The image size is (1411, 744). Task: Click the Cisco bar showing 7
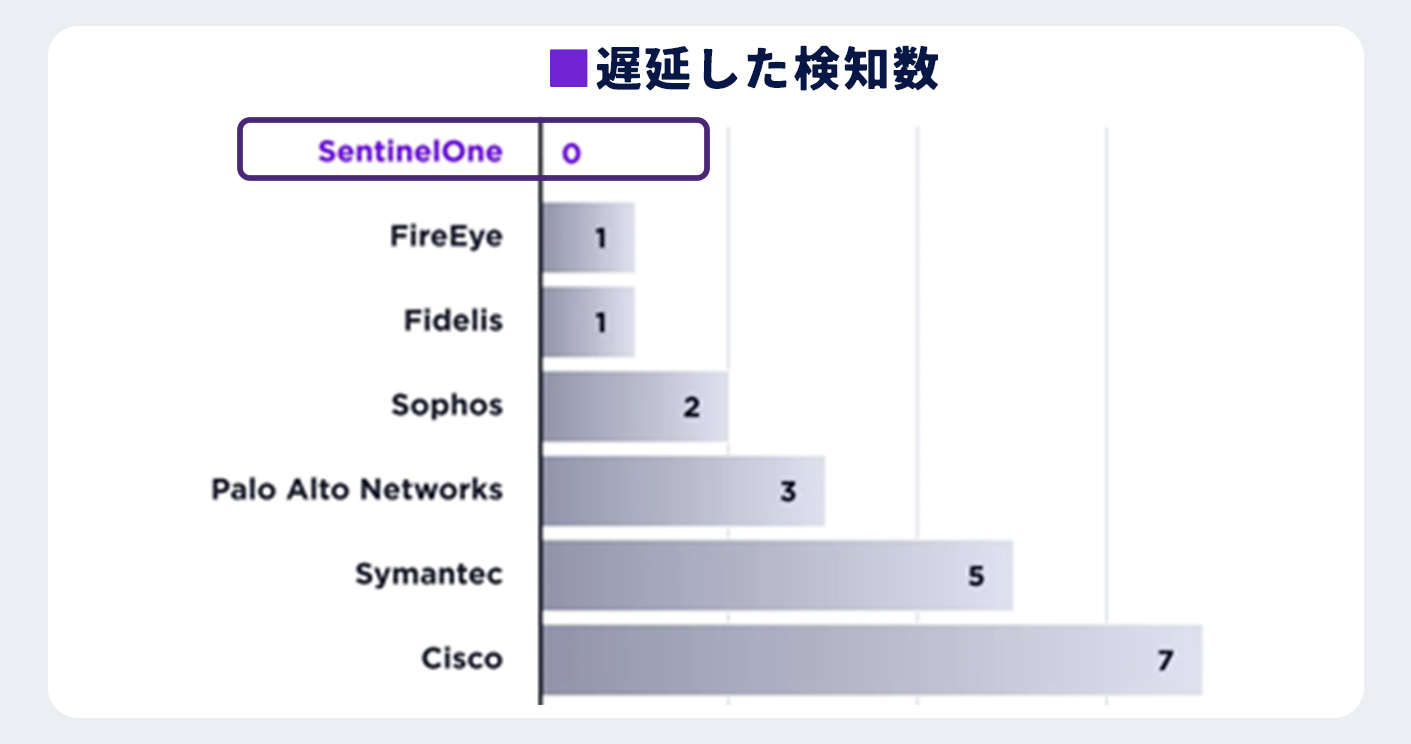point(873,660)
